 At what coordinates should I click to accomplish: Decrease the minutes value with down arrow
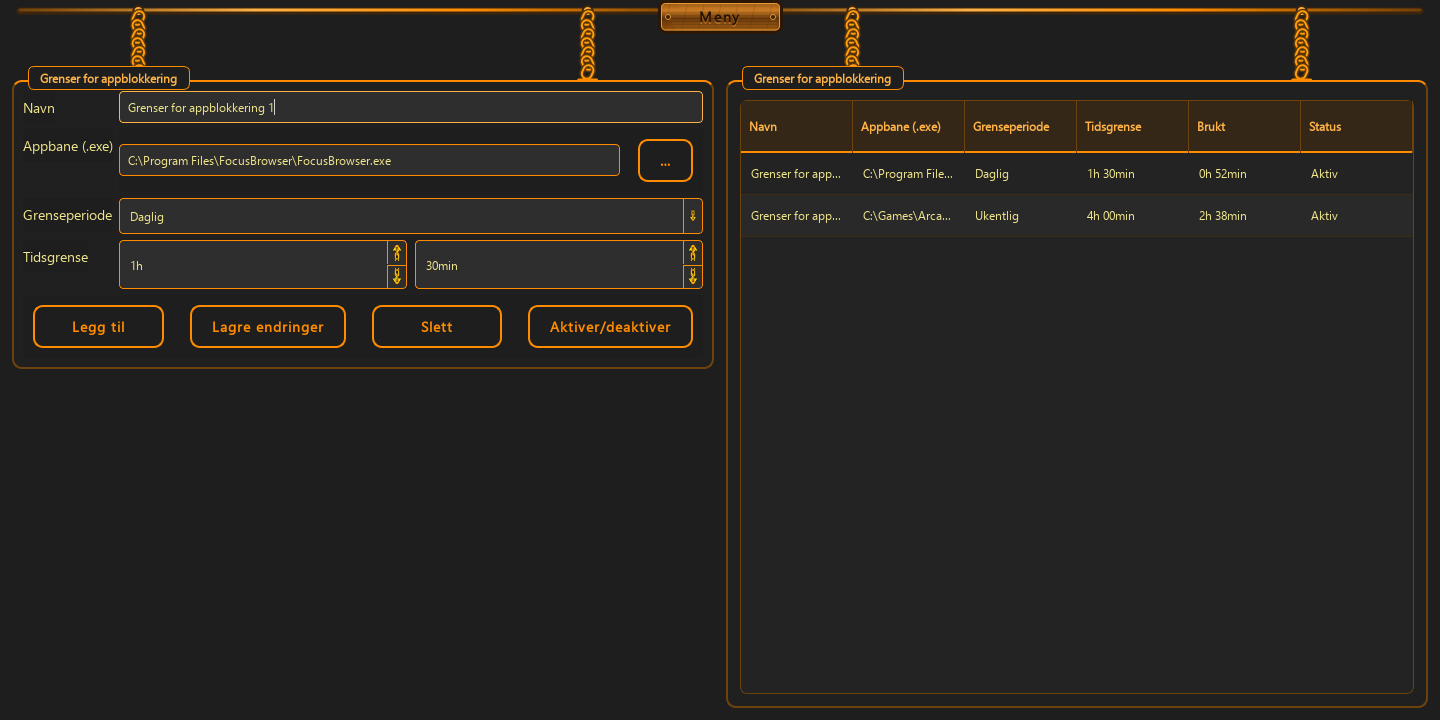(x=693, y=276)
